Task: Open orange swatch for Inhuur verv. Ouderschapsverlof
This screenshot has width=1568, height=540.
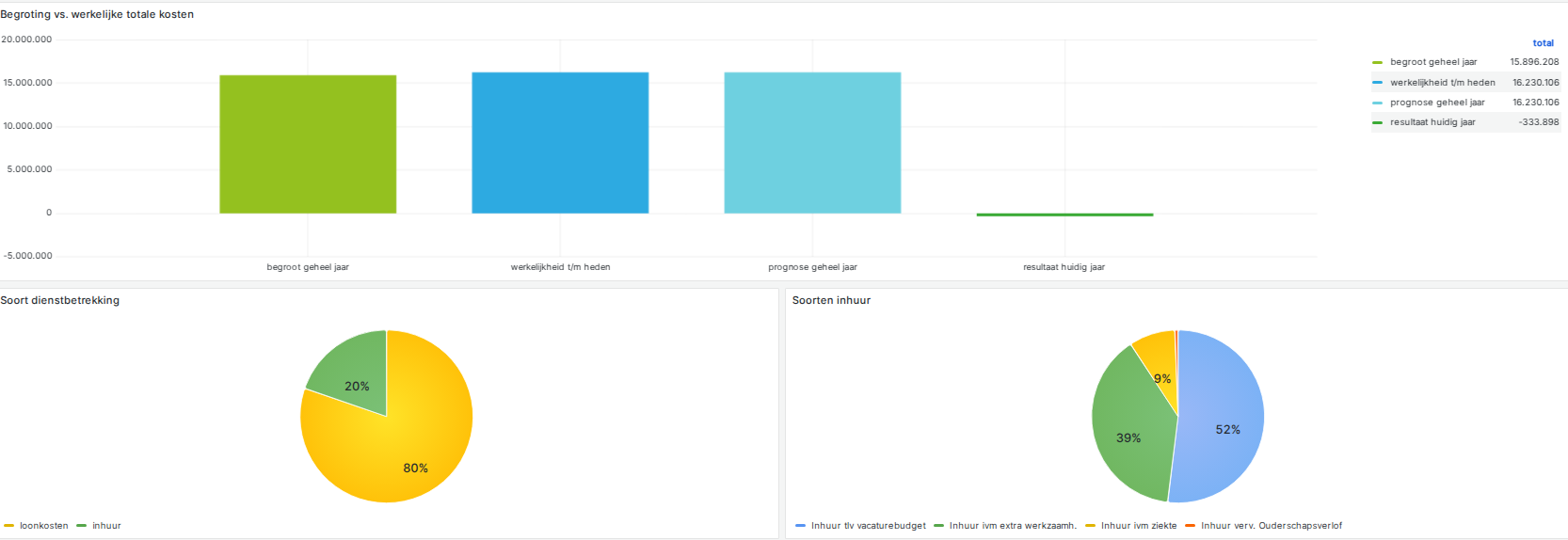Action: click(1190, 526)
